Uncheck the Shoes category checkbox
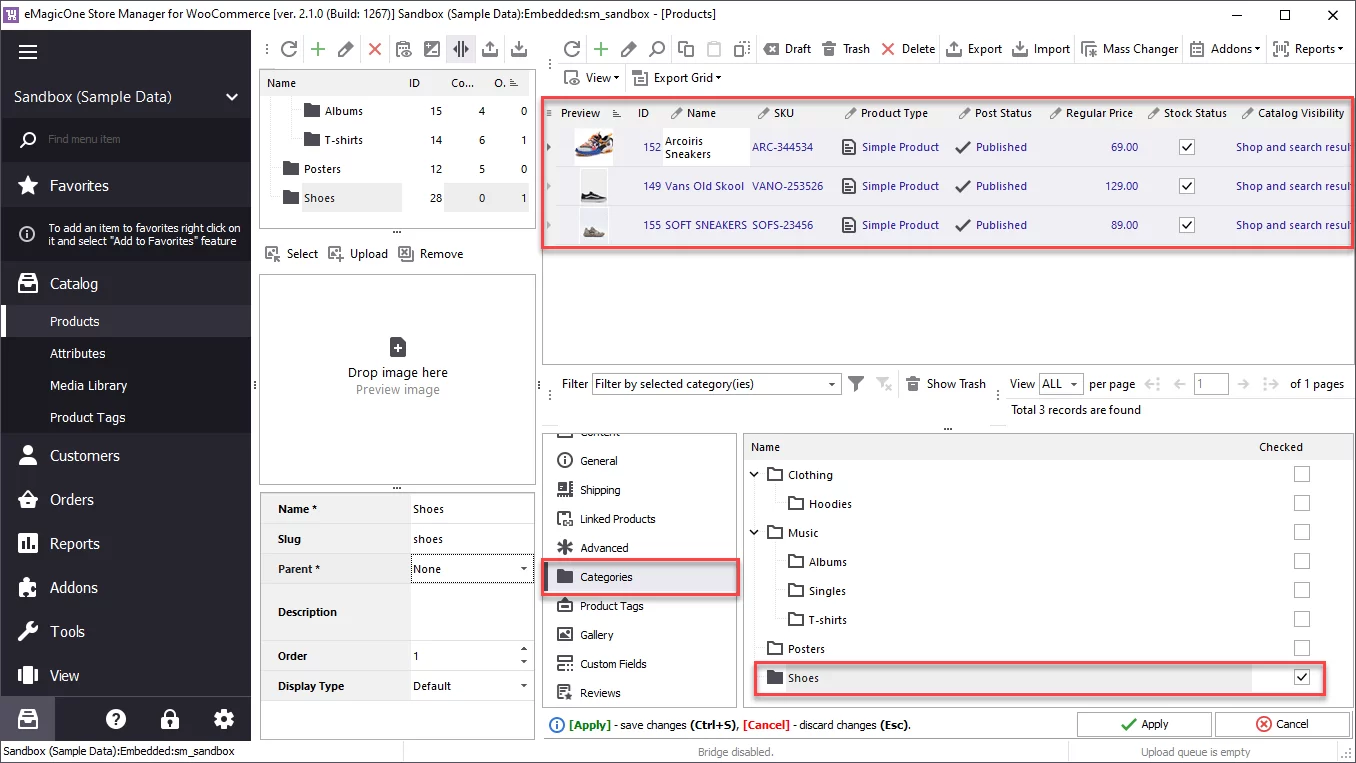The image size is (1356, 763). click(1302, 677)
